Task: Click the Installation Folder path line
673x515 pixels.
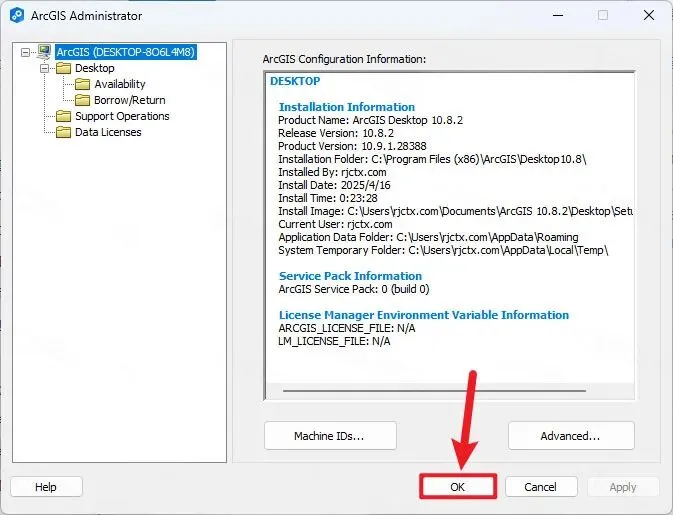Action: pos(432,159)
